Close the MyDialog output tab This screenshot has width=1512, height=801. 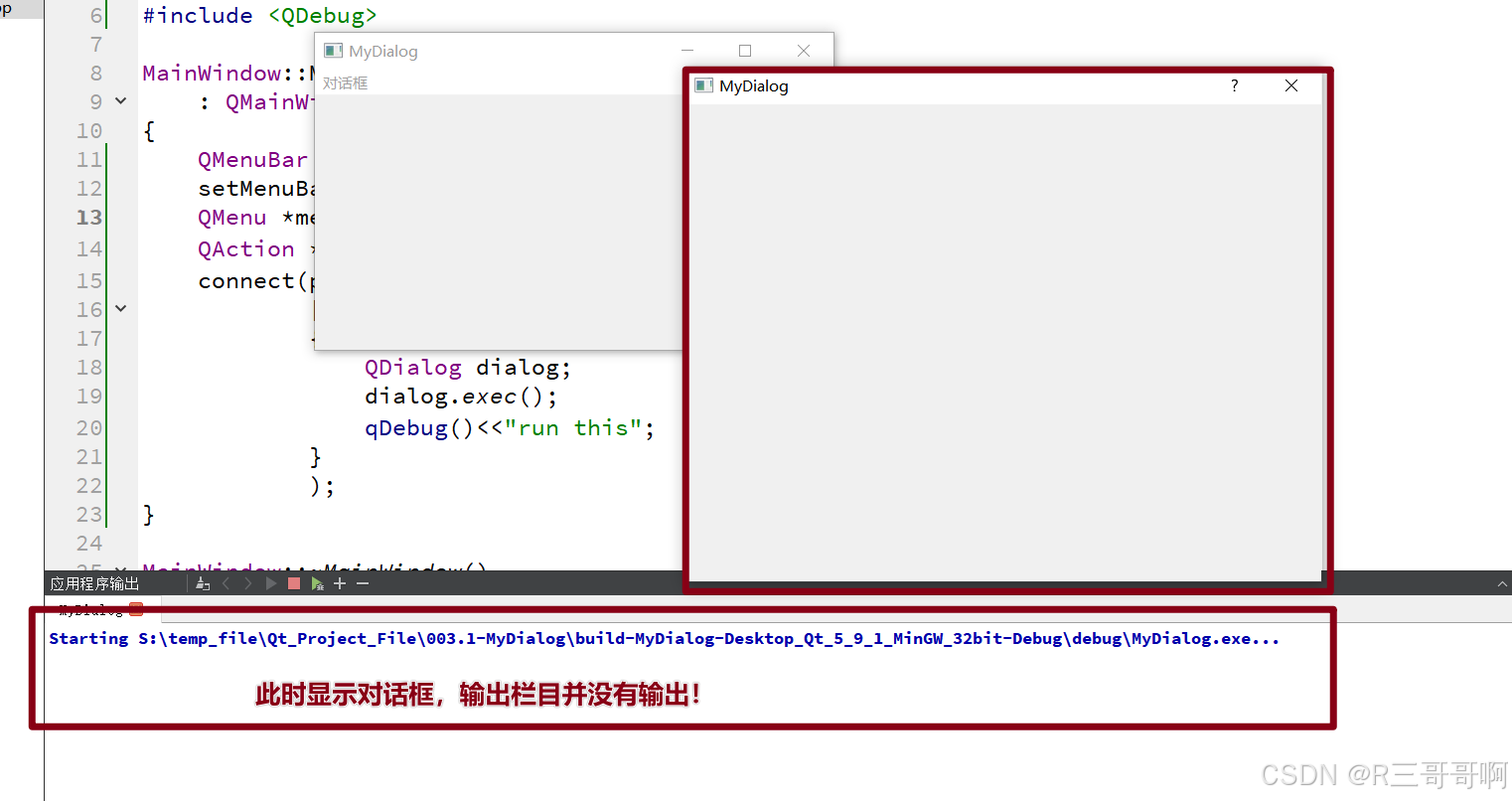click(136, 609)
